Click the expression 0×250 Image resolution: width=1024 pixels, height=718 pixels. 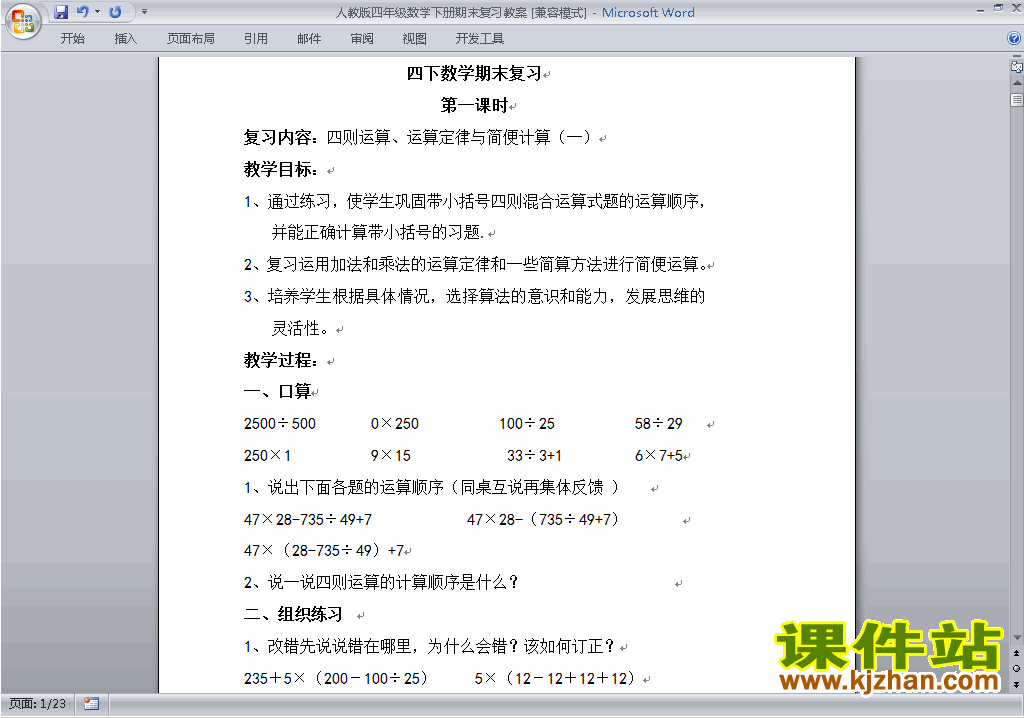click(394, 423)
